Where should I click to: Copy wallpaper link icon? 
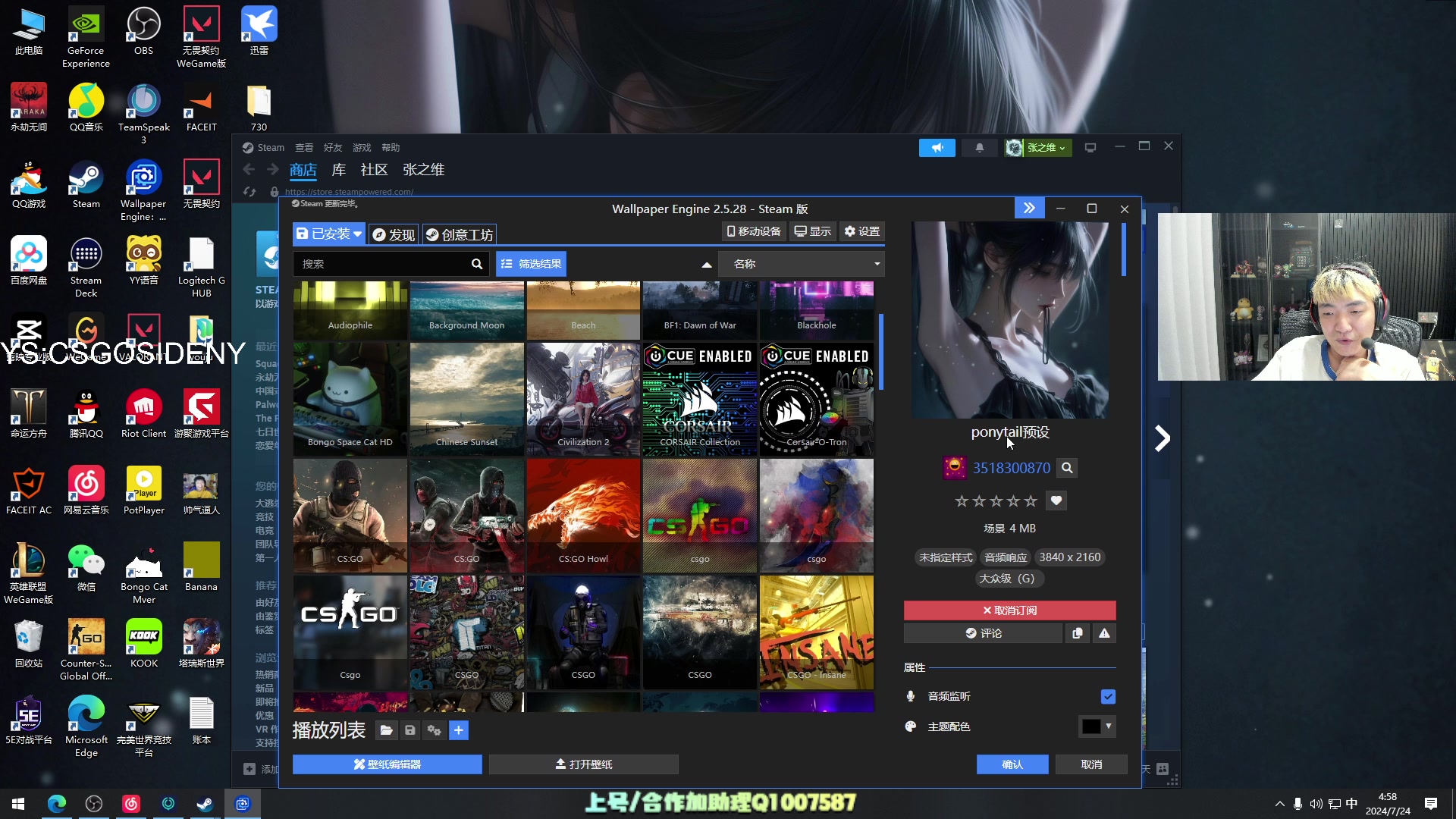tap(1077, 633)
